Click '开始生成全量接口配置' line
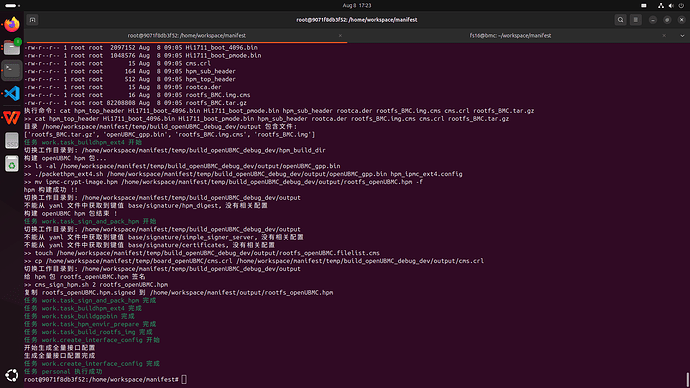Screen dimensions: 690x388 59,348
